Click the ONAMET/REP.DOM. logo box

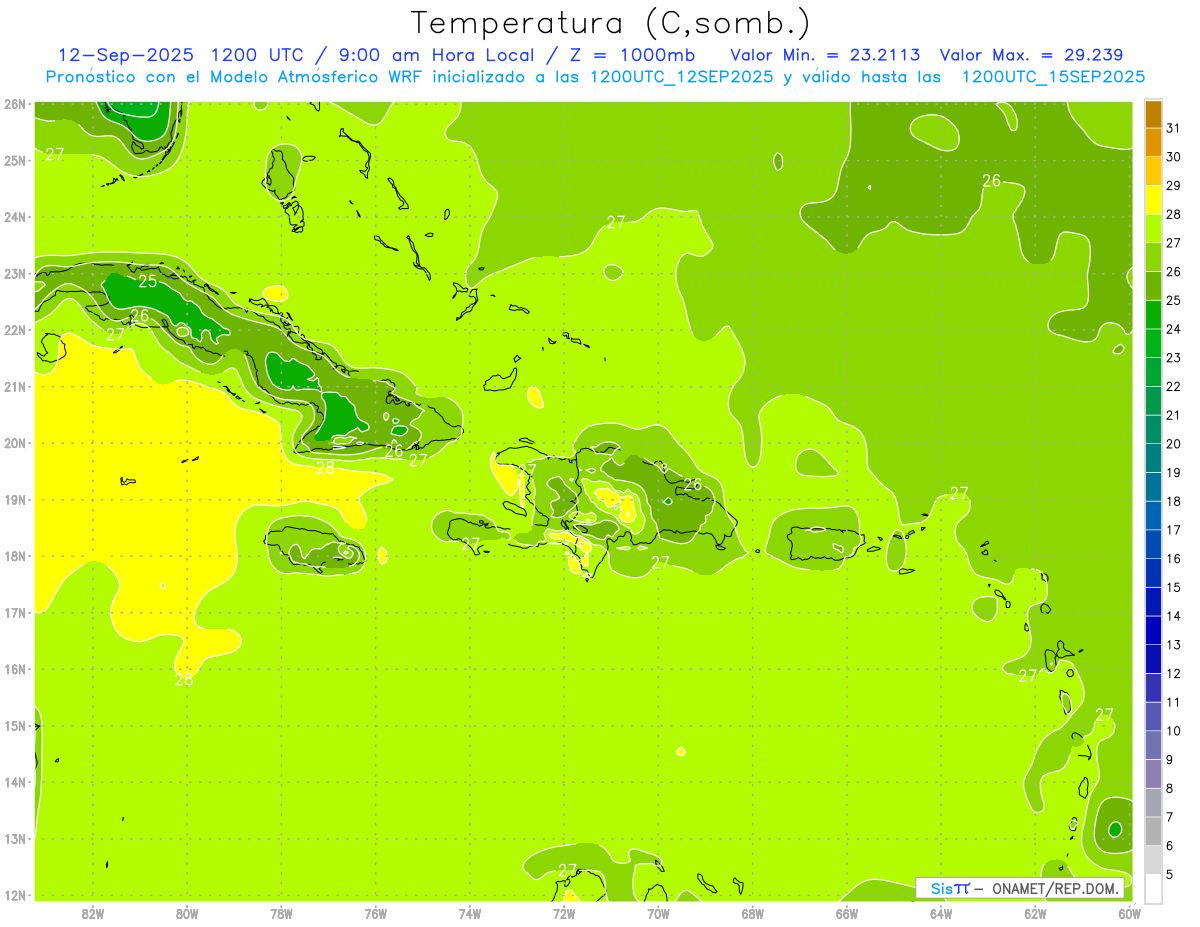click(x=1020, y=888)
